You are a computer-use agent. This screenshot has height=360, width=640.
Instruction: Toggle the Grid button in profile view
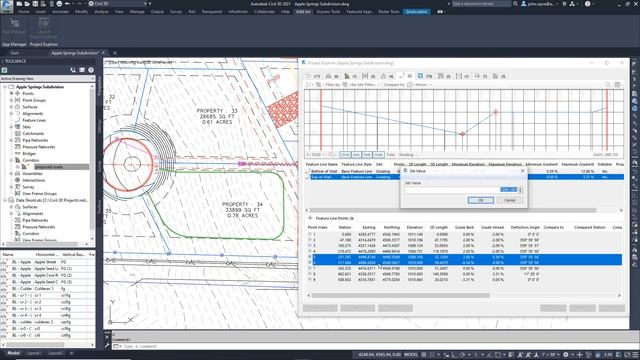click(x=345, y=155)
